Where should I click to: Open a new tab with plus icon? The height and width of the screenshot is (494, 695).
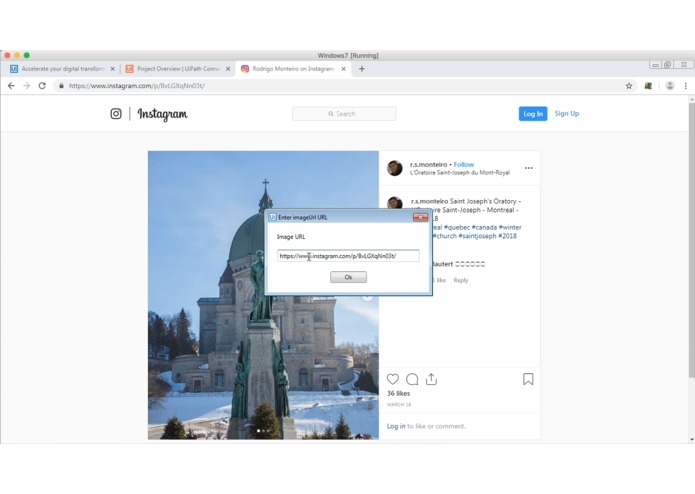[362, 69]
